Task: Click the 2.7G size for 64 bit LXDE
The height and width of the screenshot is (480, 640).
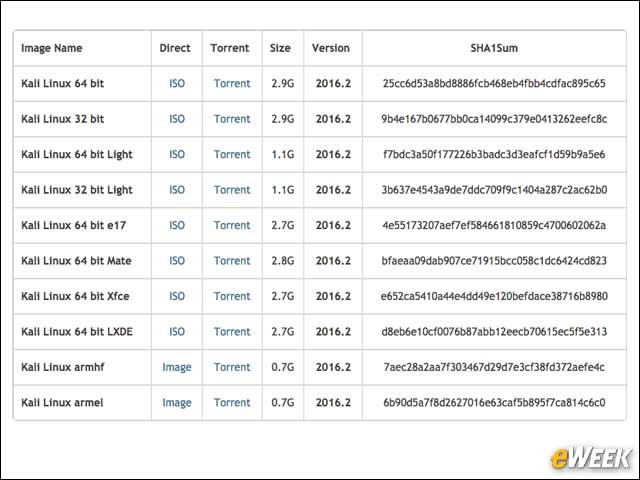Action: point(282,332)
